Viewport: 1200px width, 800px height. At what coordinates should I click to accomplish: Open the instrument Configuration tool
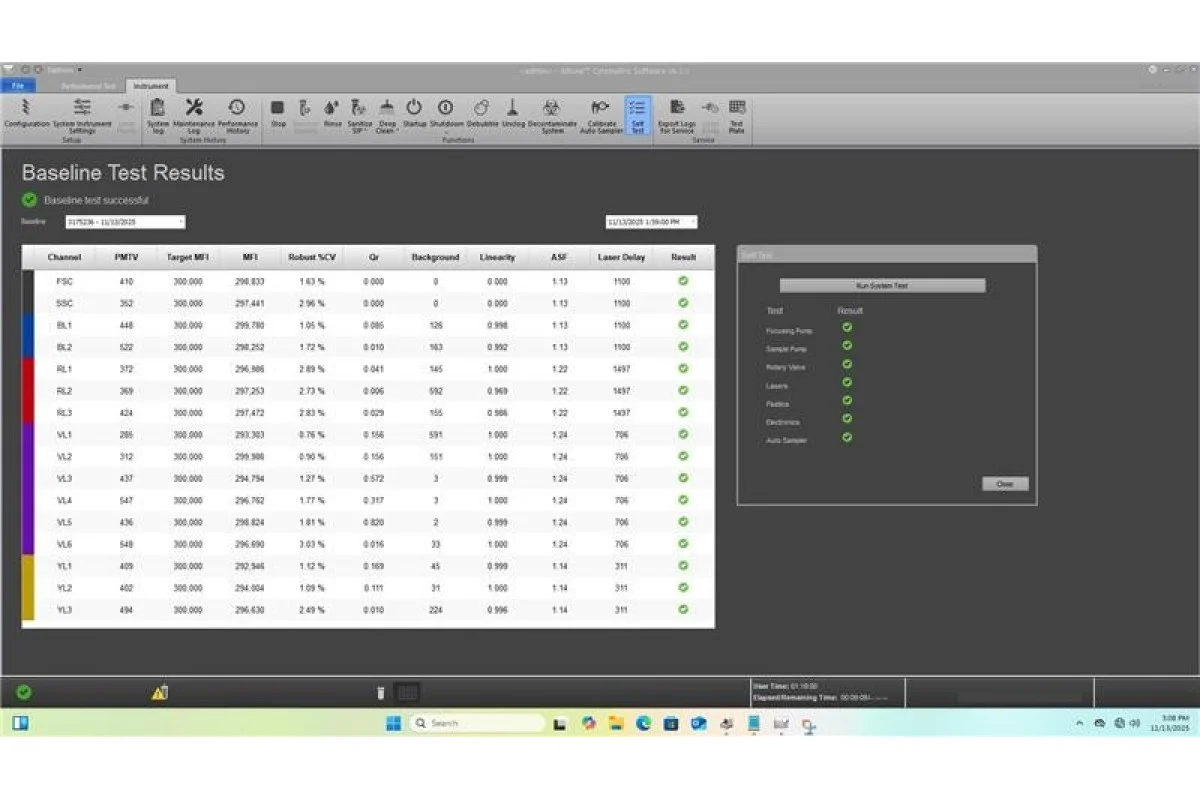pyautogui.click(x=26, y=112)
